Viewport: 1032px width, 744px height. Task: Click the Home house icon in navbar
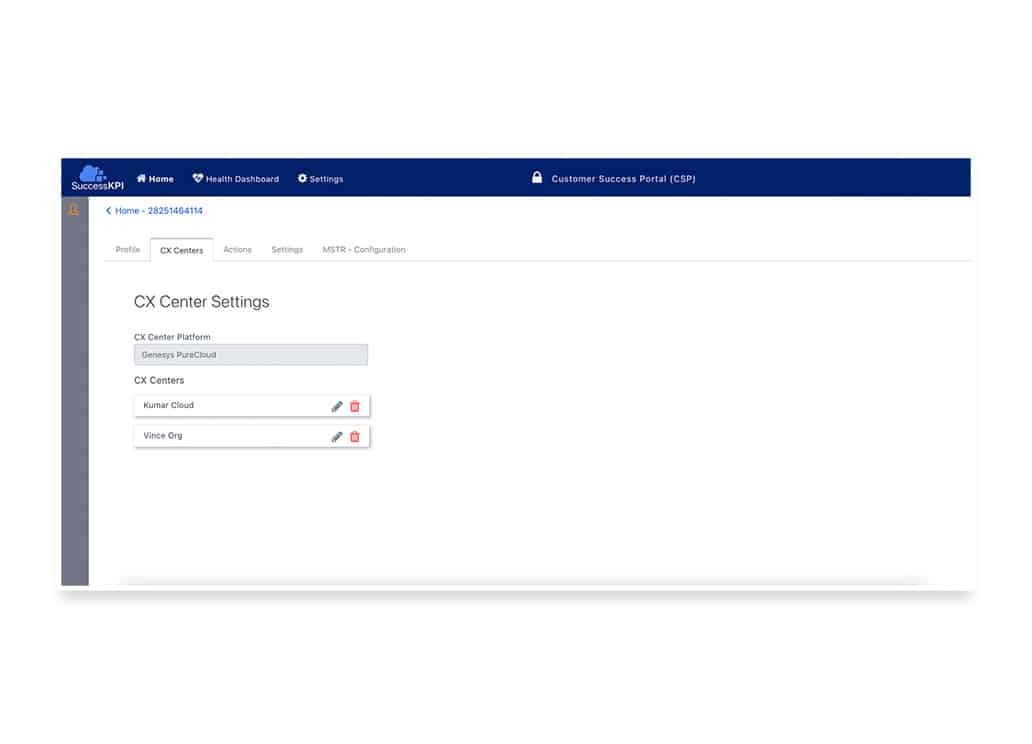(x=142, y=179)
